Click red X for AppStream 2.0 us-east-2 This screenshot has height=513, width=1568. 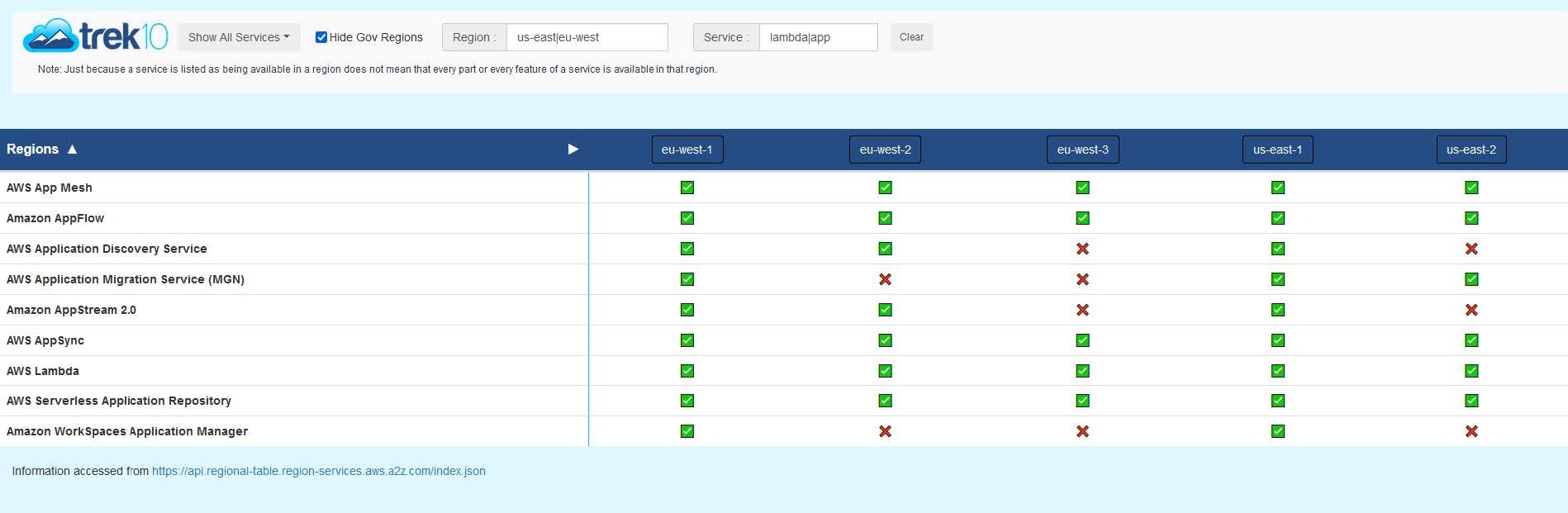coord(1471,310)
